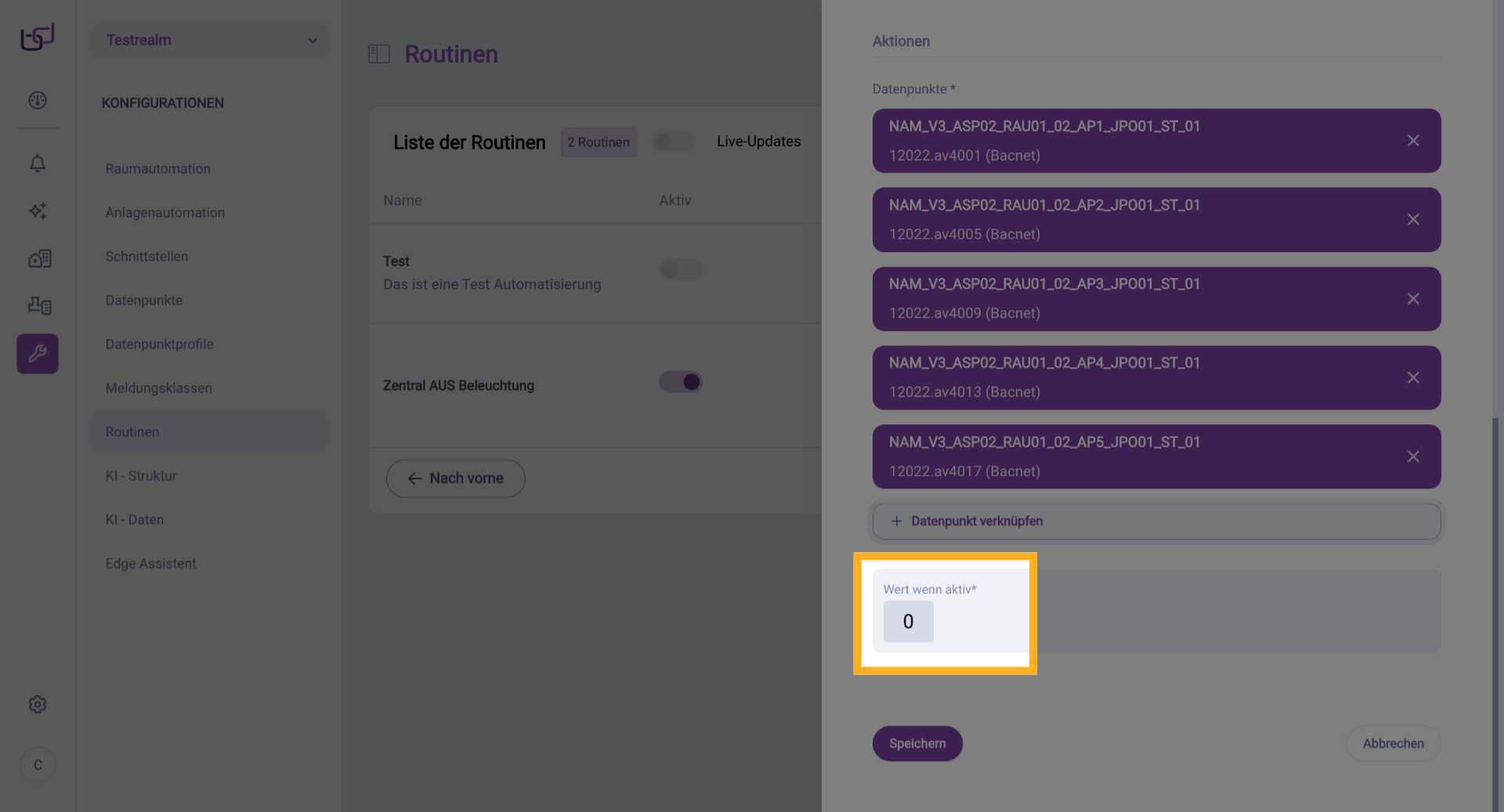Open the notifications bell icon
This screenshot has width=1504, height=812.
(x=38, y=164)
